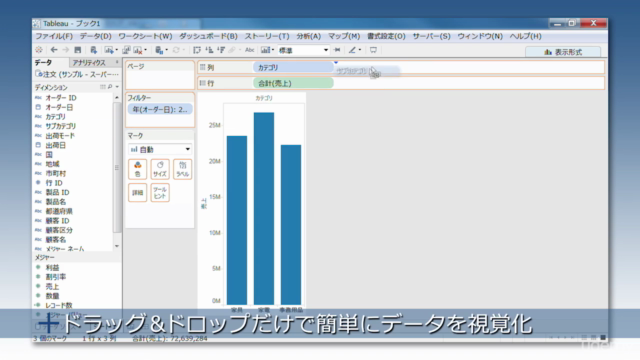Click the highlight pen icon
This screenshot has width=640, height=360.
pyautogui.click(x=352, y=50)
